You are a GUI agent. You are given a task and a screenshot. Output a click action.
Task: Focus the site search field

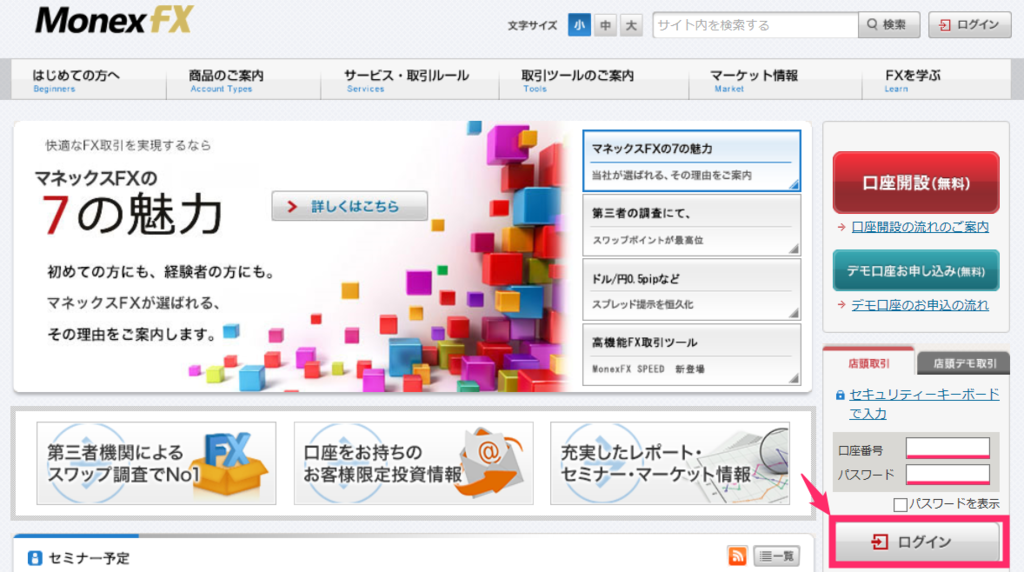[755, 25]
